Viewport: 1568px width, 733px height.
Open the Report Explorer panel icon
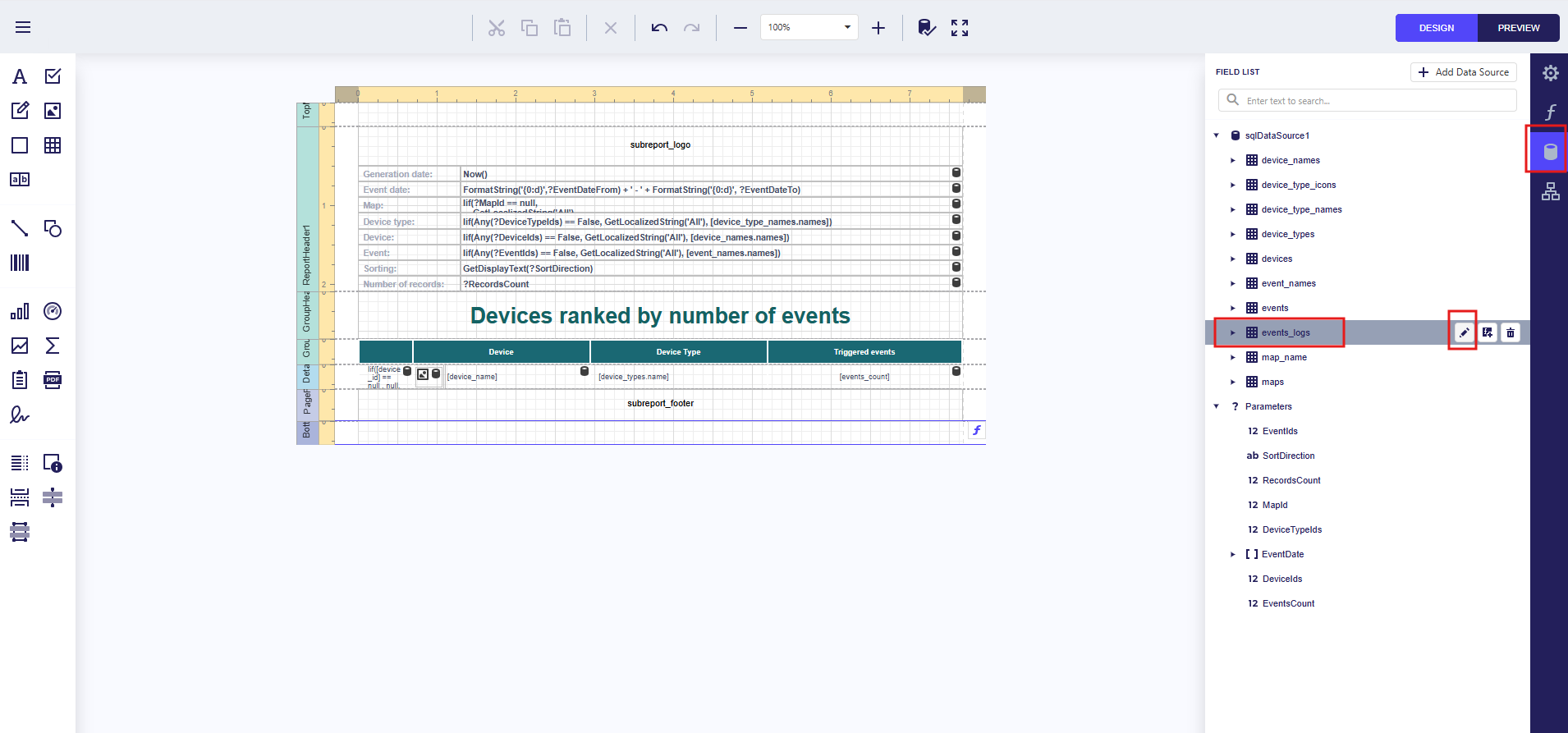point(1550,191)
